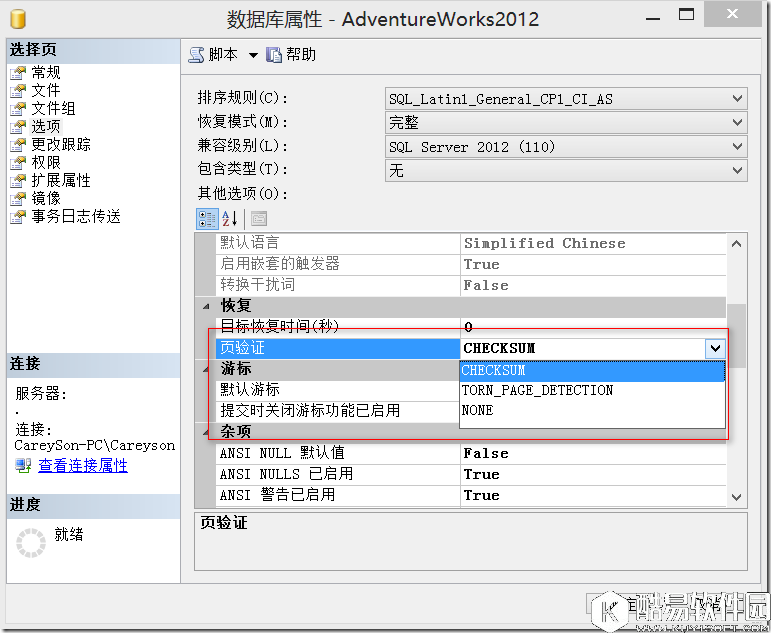
Task: Select the 默认语言 property row
Action: (x=338, y=243)
